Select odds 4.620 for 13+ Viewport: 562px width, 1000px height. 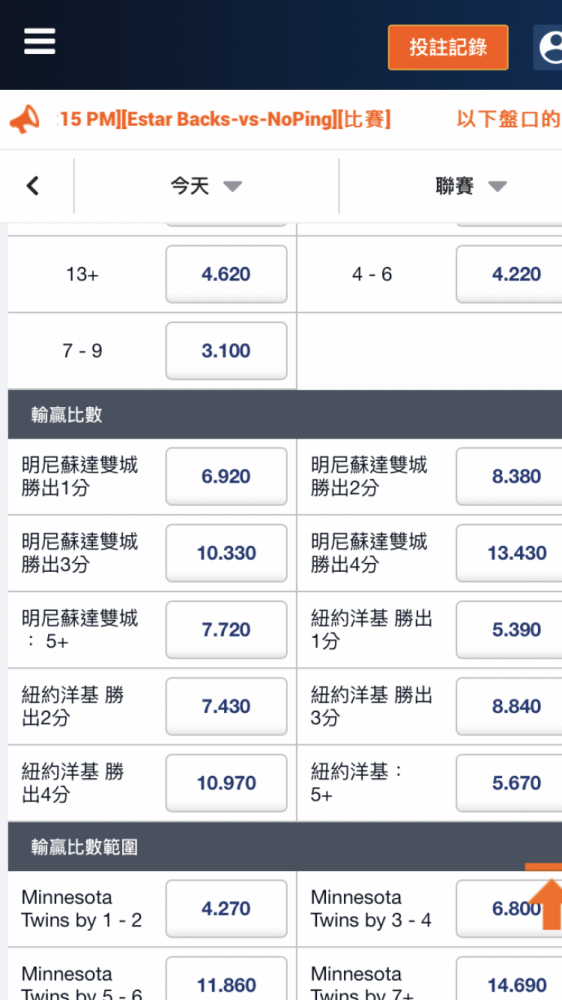[226, 274]
